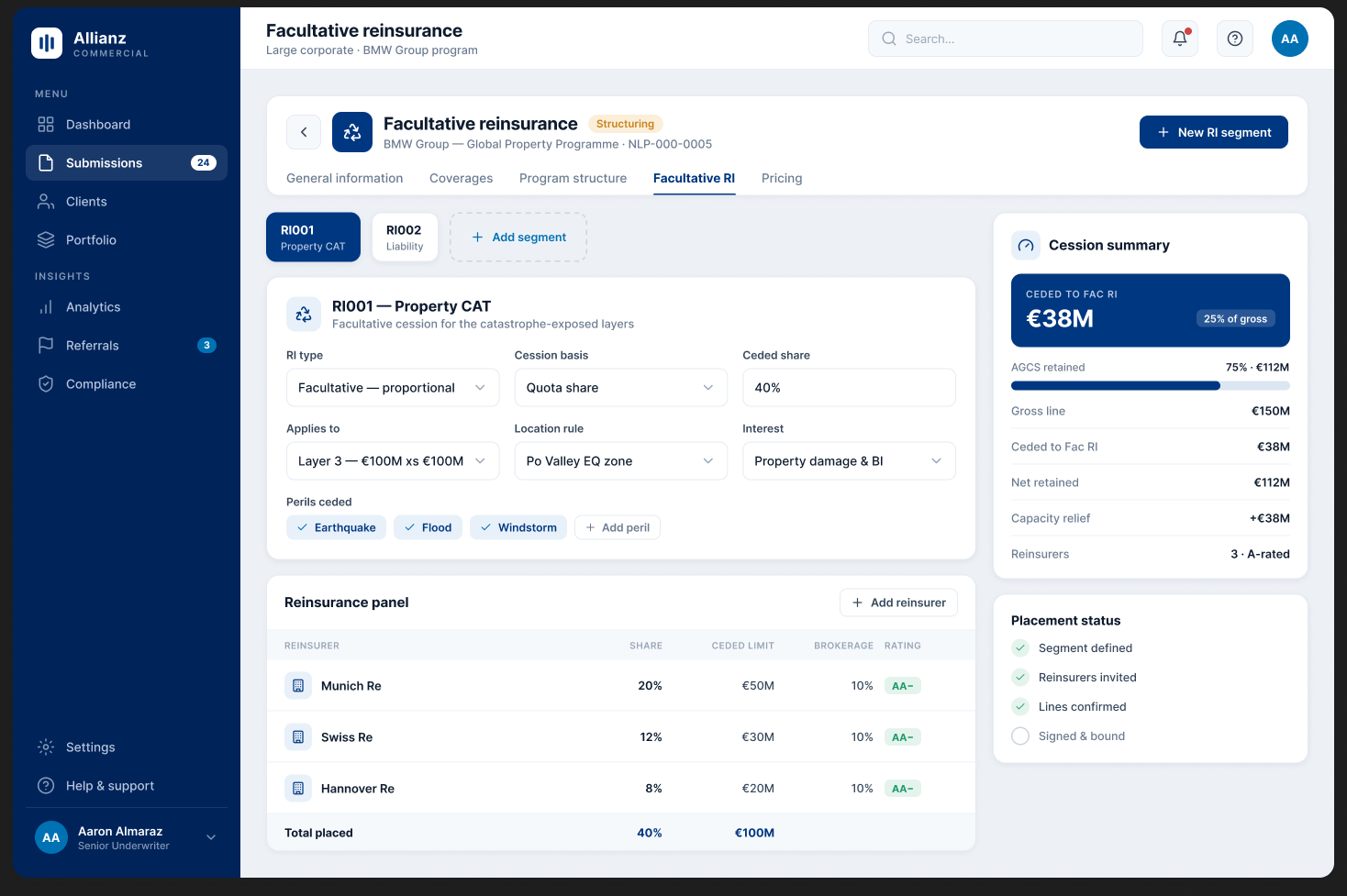
Task: Click the Ceded share 40% field
Action: coord(849,388)
